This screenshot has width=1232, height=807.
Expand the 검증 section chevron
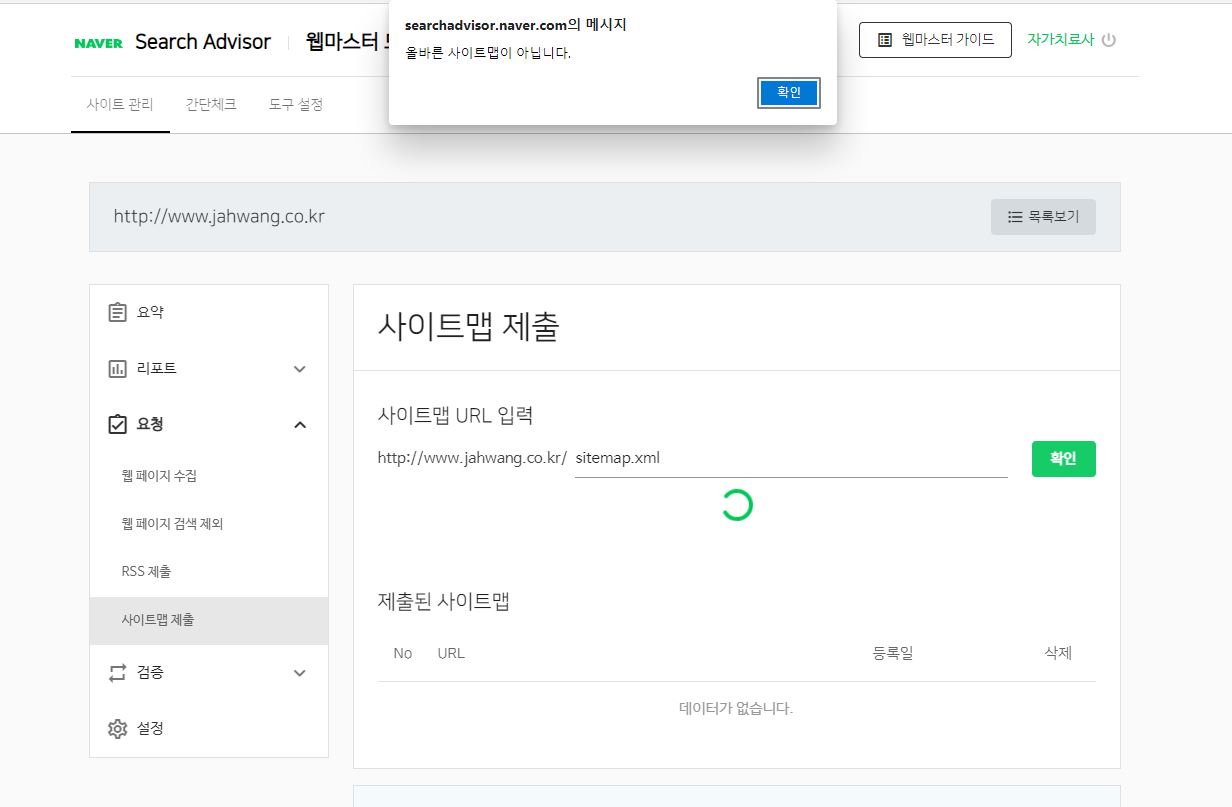coord(299,673)
